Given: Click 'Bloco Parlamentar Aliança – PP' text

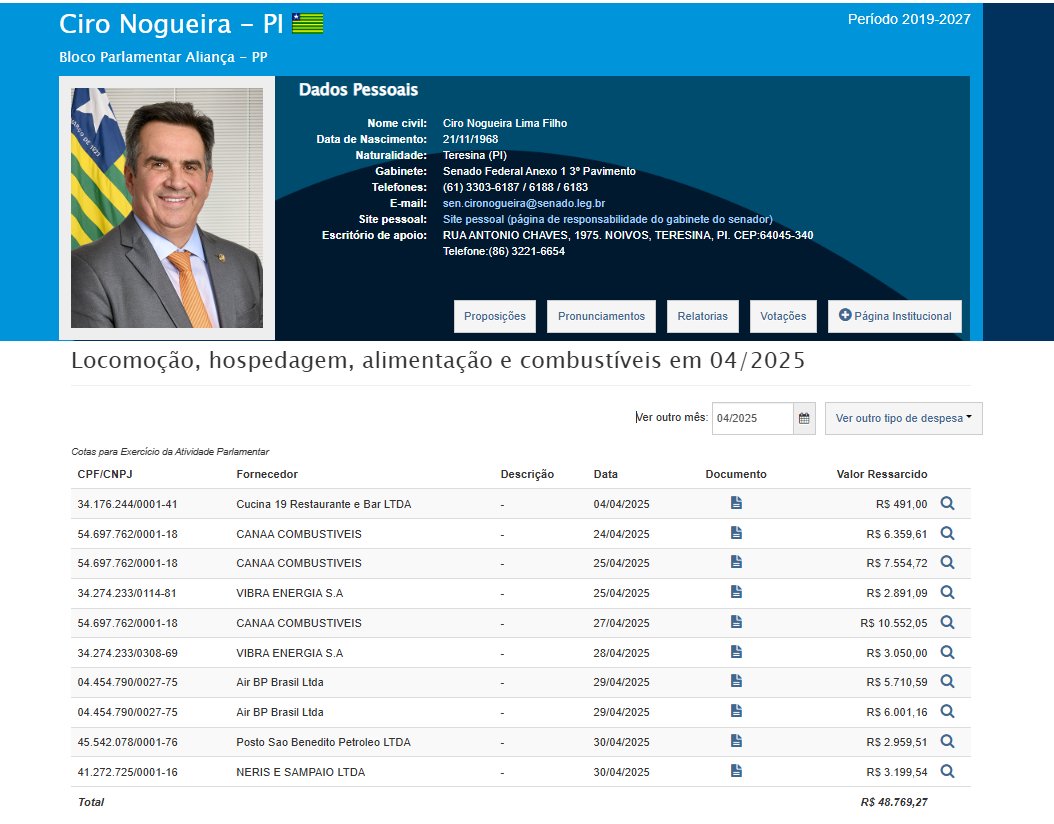Looking at the screenshot, I should [x=163, y=57].
